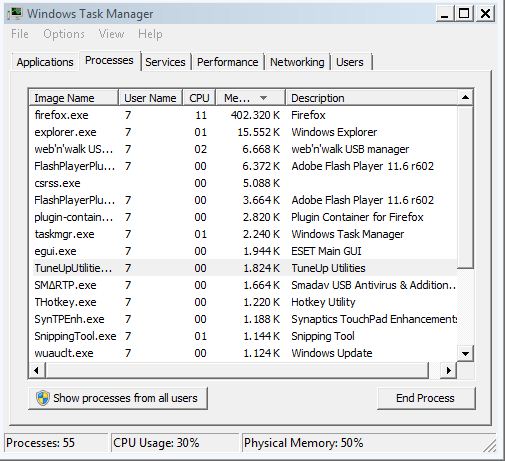Switch to the Services tab
This screenshot has height=462, width=505.
pyautogui.click(x=165, y=62)
